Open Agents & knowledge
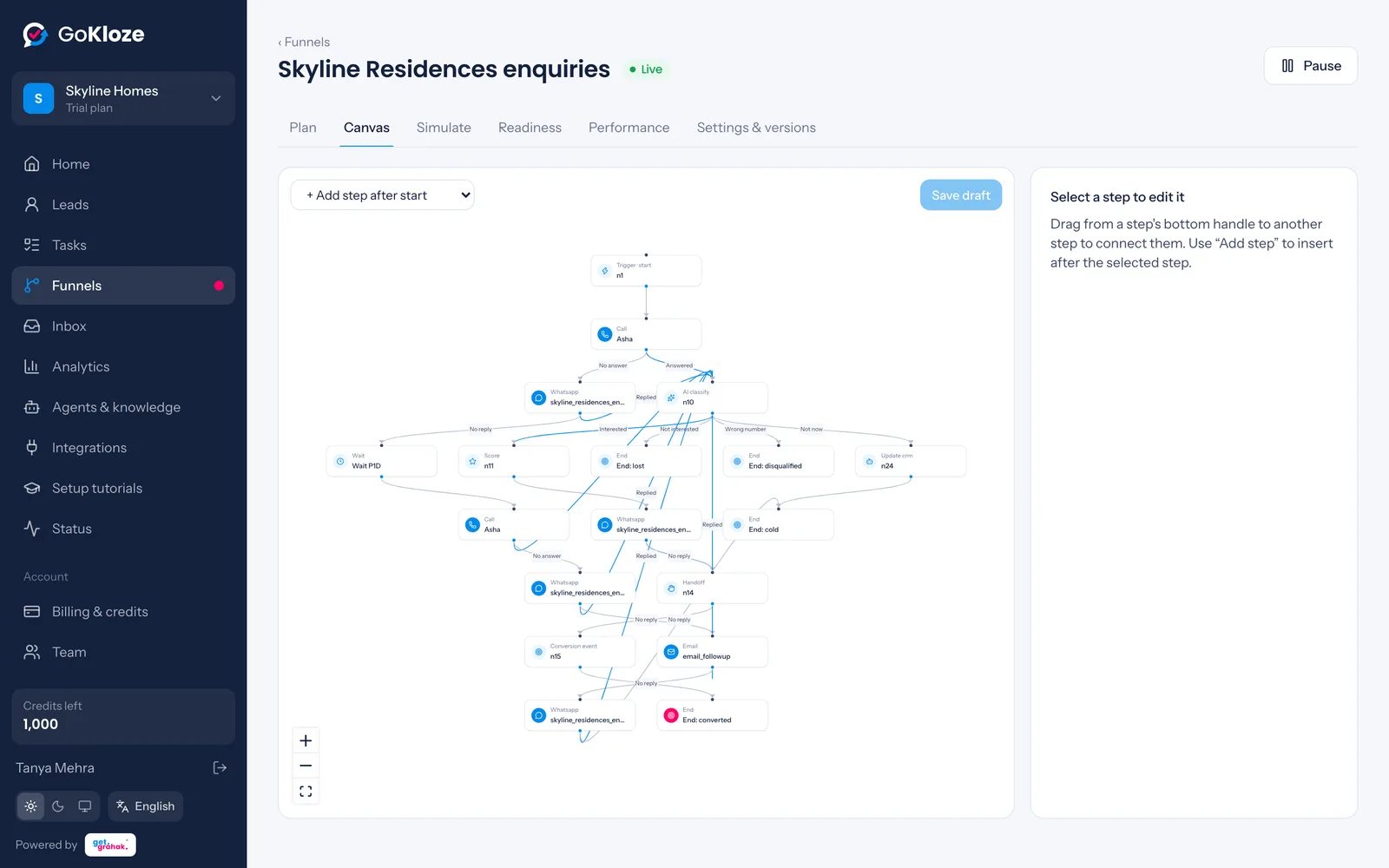This screenshot has height=868, width=1389. click(123, 407)
